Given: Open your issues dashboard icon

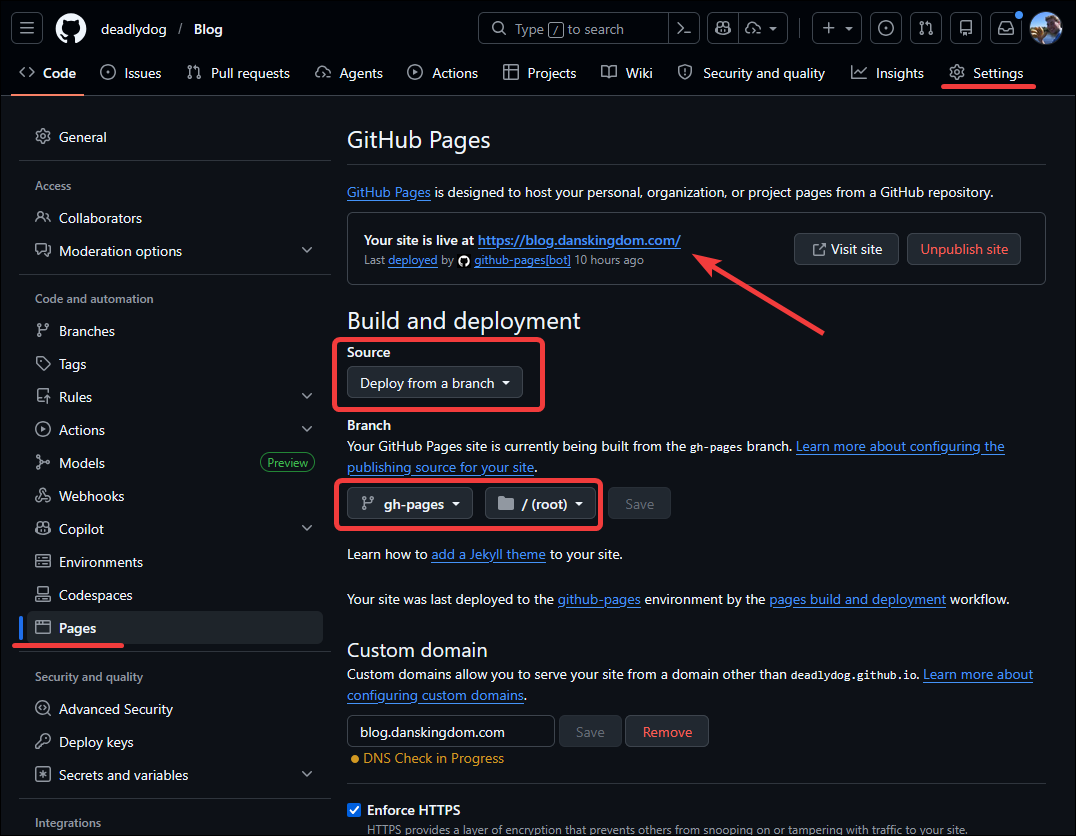Looking at the screenshot, I should pos(885,28).
